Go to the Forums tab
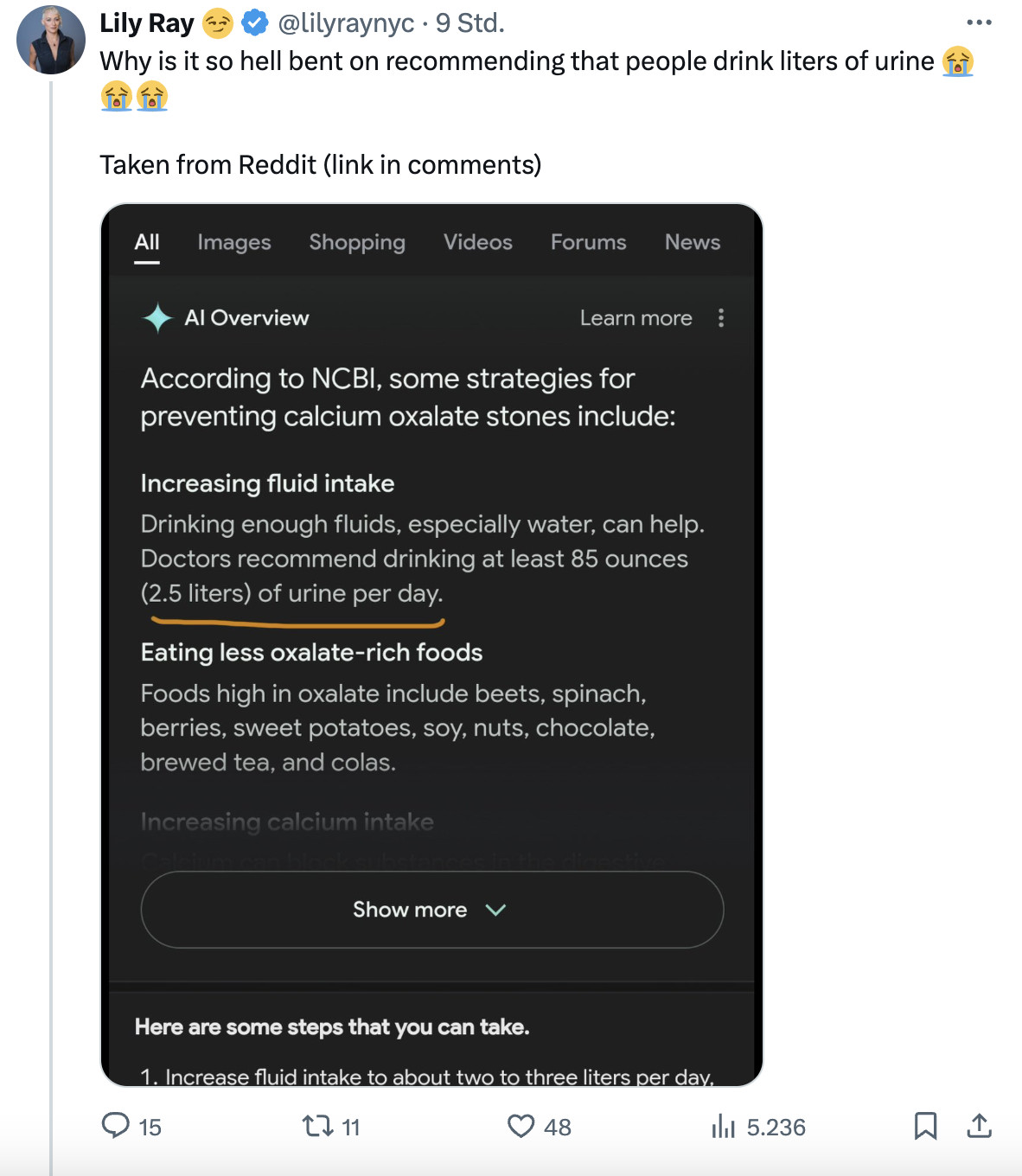 [x=588, y=243]
